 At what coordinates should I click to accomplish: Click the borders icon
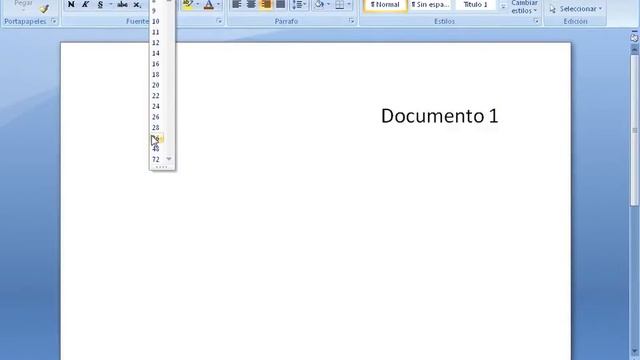click(339, 4)
